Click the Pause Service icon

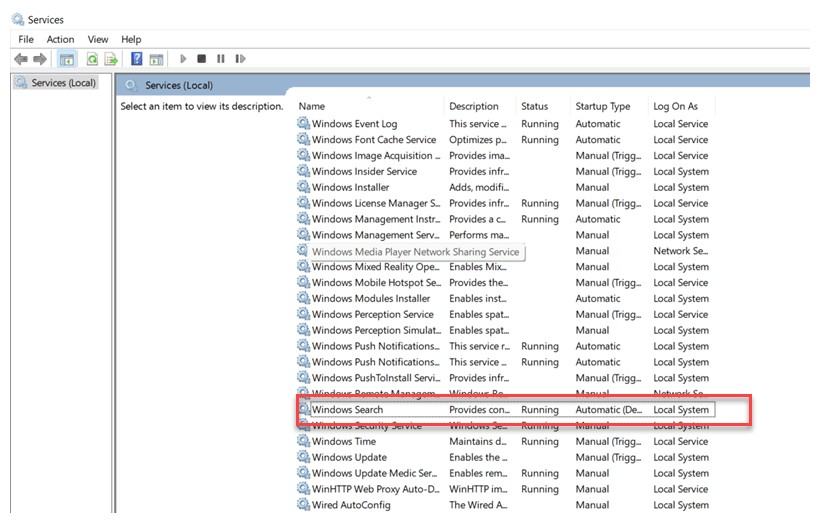tap(221, 59)
